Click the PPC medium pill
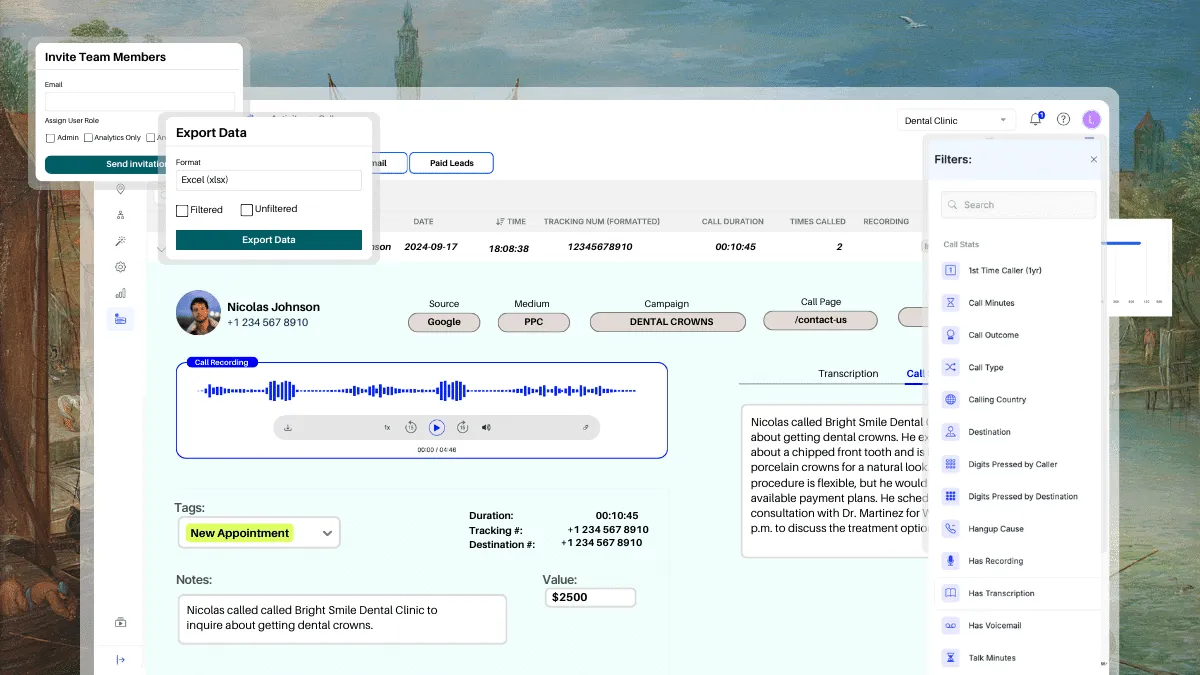The height and width of the screenshot is (675, 1200). (x=533, y=322)
